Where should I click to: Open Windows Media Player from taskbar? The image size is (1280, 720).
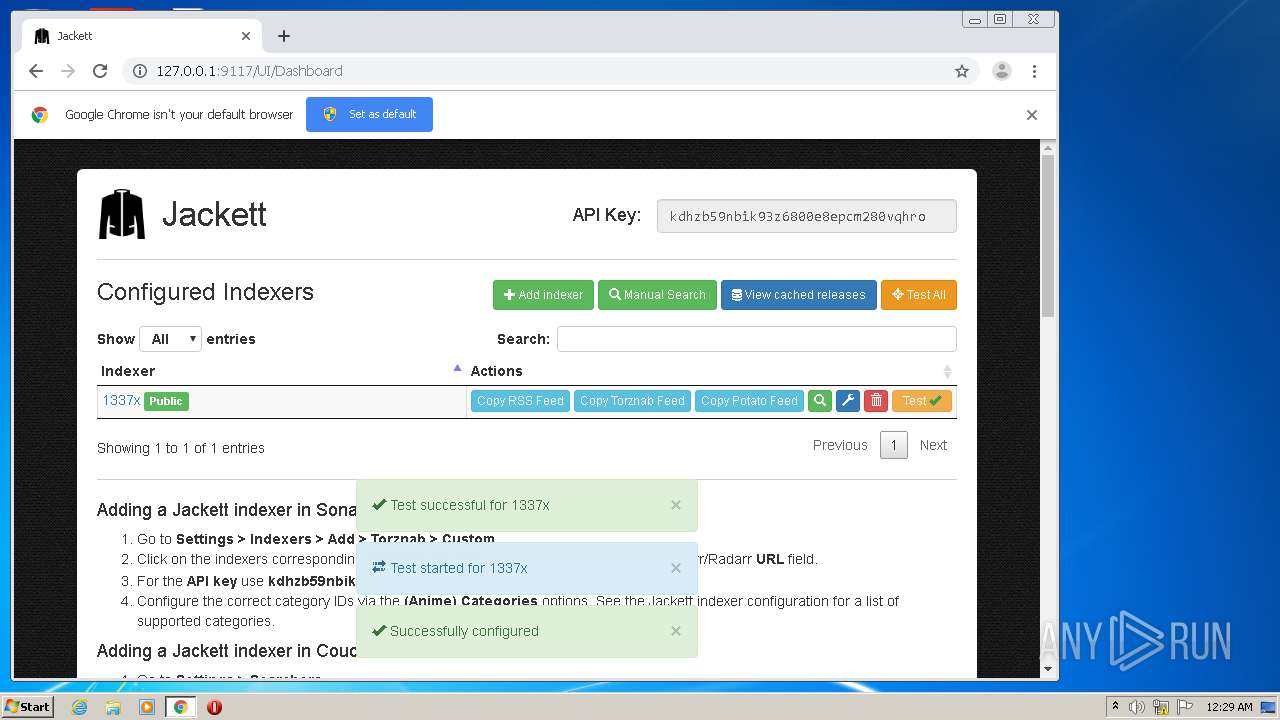[x=147, y=707]
